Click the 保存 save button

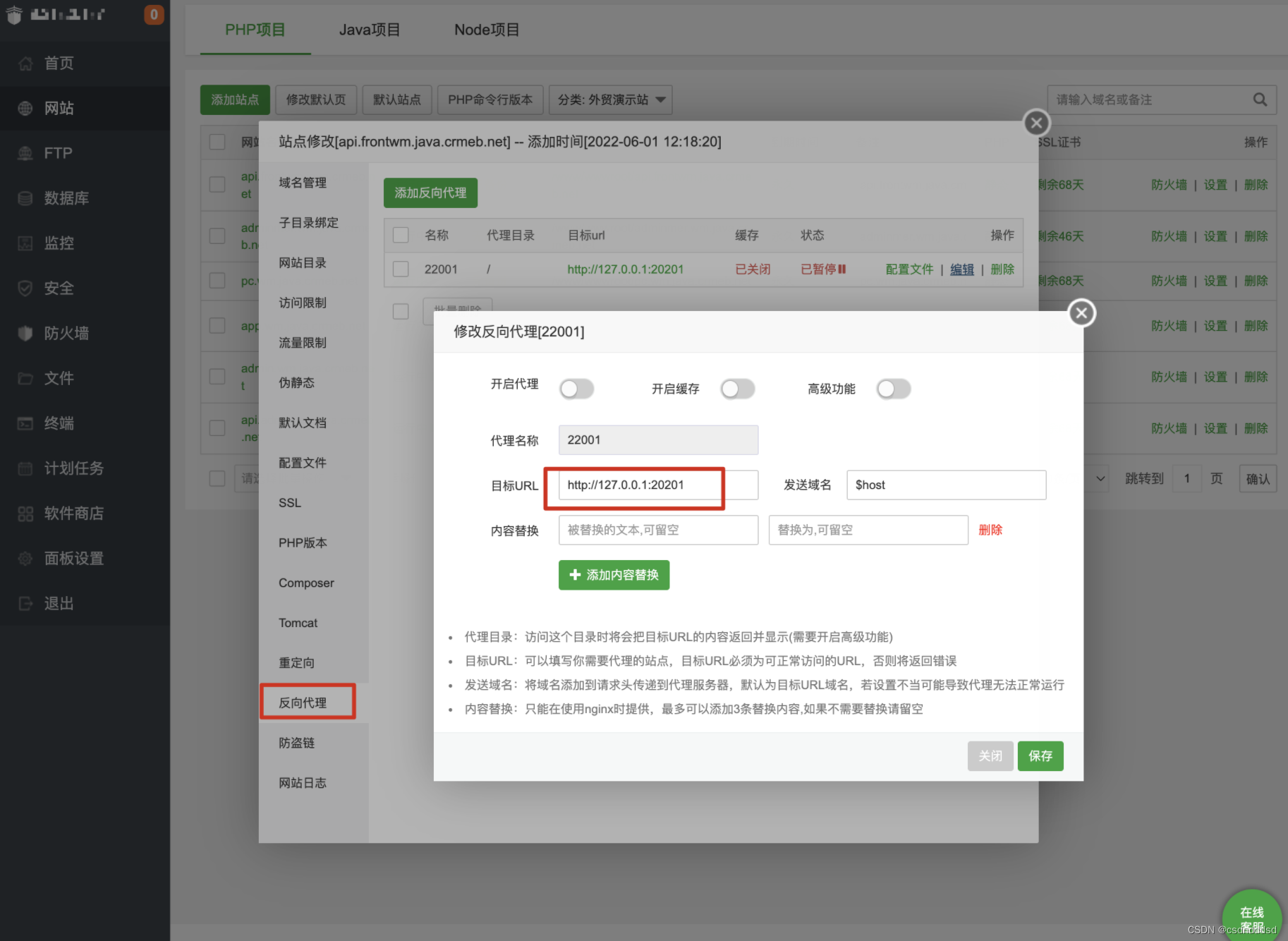(1040, 755)
